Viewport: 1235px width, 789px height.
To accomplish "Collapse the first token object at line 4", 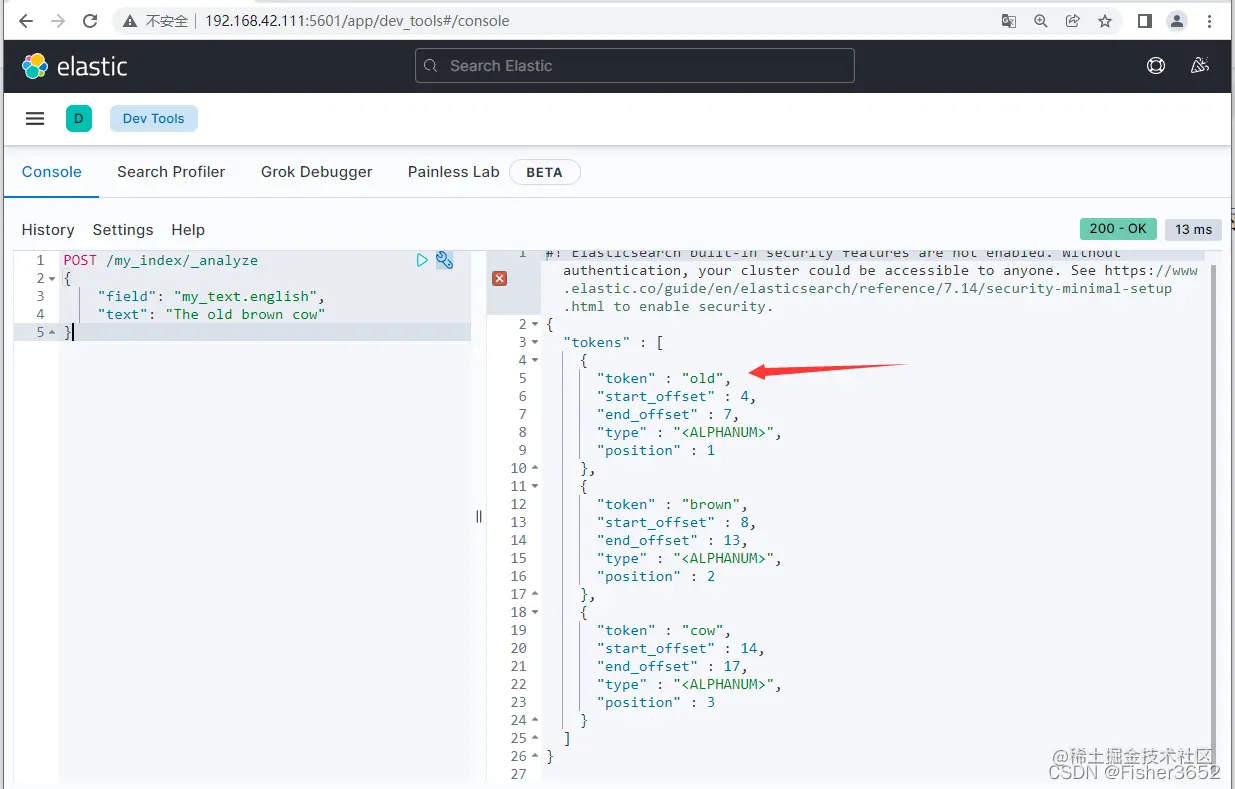I will 535,361.
